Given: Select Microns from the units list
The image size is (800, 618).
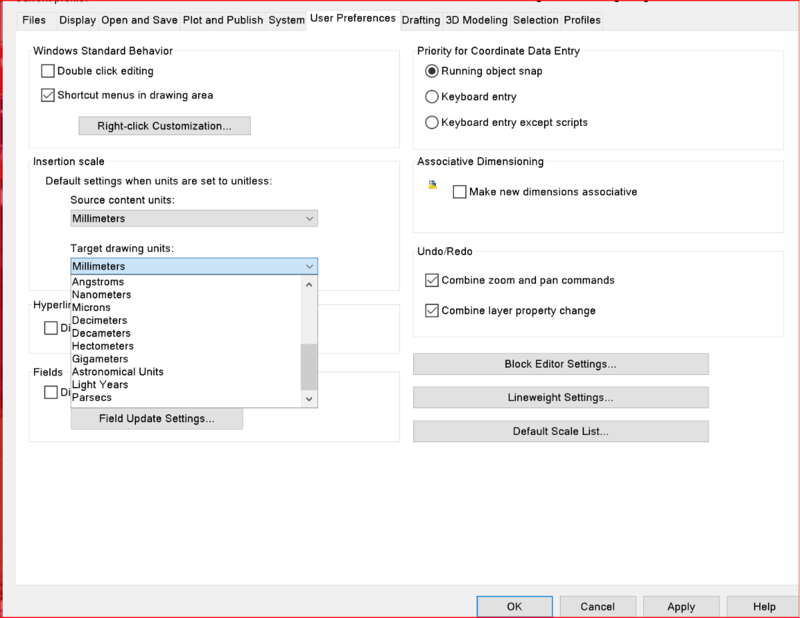Looking at the screenshot, I should point(92,307).
